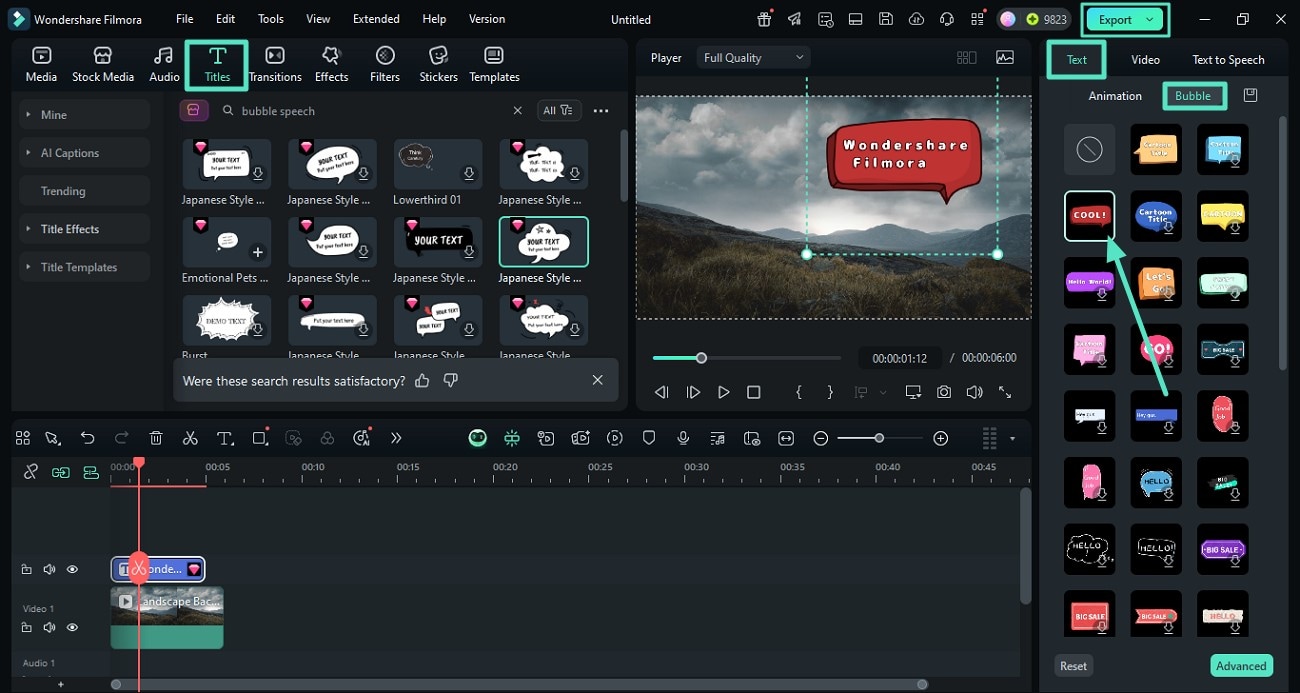Open the headset support icon
The height and width of the screenshot is (693, 1300).
(947, 19)
